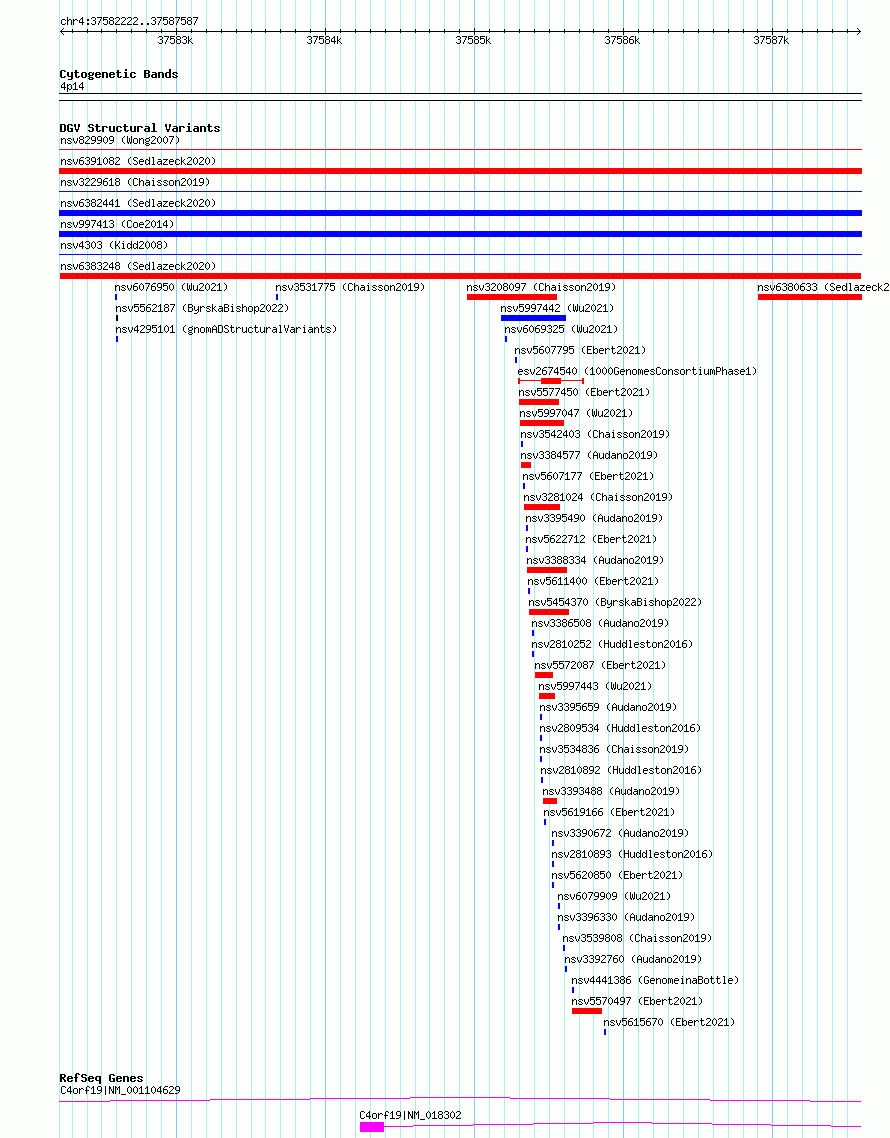The image size is (890, 1138).
Task: Select the blue nsv5997442 (Wu2021) bar
Action: click(533, 318)
